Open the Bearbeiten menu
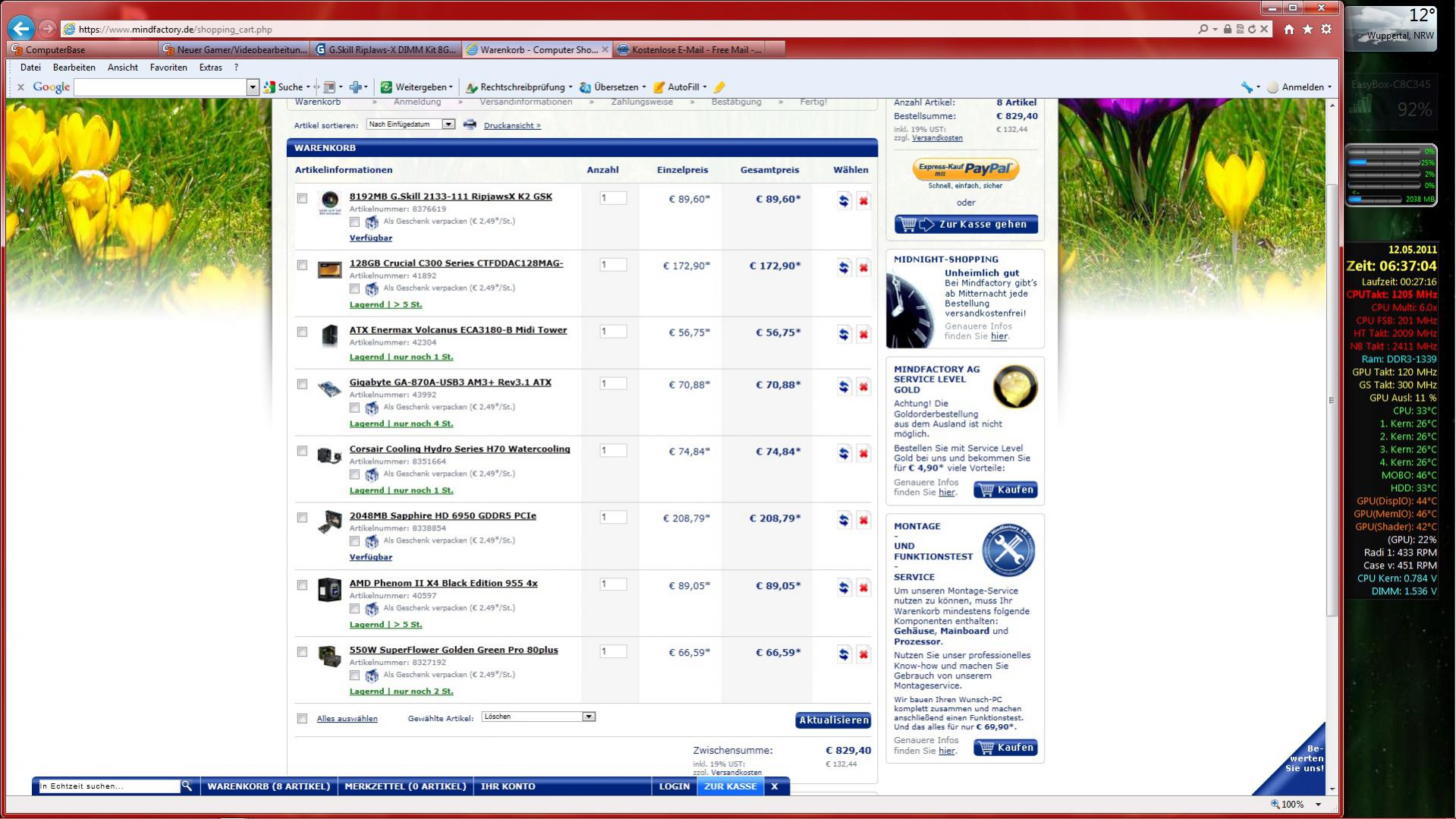 (74, 68)
